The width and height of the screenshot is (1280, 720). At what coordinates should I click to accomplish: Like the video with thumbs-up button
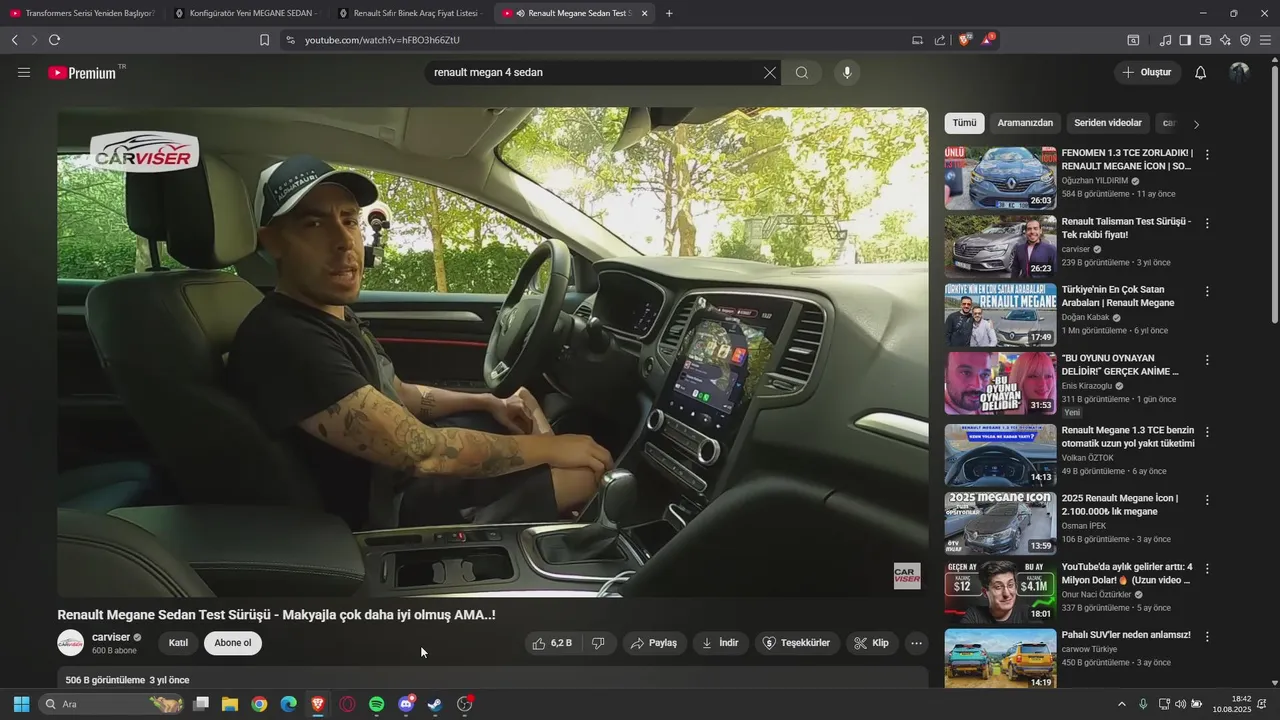point(552,643)
